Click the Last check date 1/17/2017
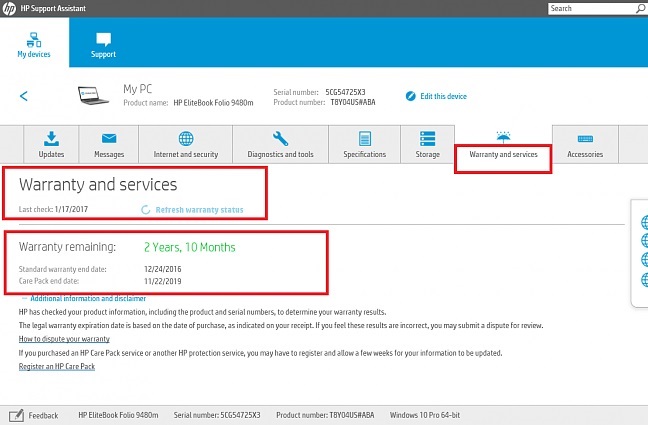Screen dimensions: 648x425 [71, 209]
